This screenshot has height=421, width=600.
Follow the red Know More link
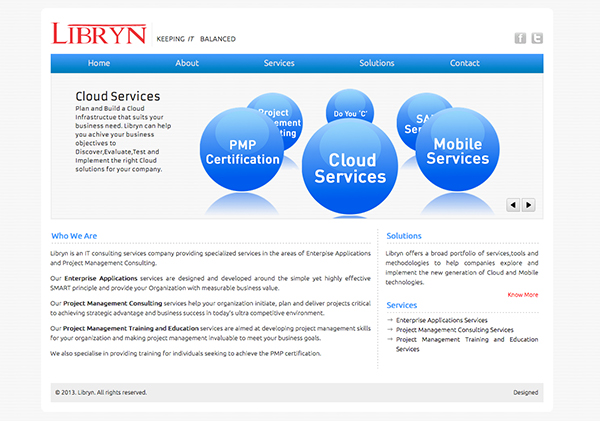click(523, 295)
